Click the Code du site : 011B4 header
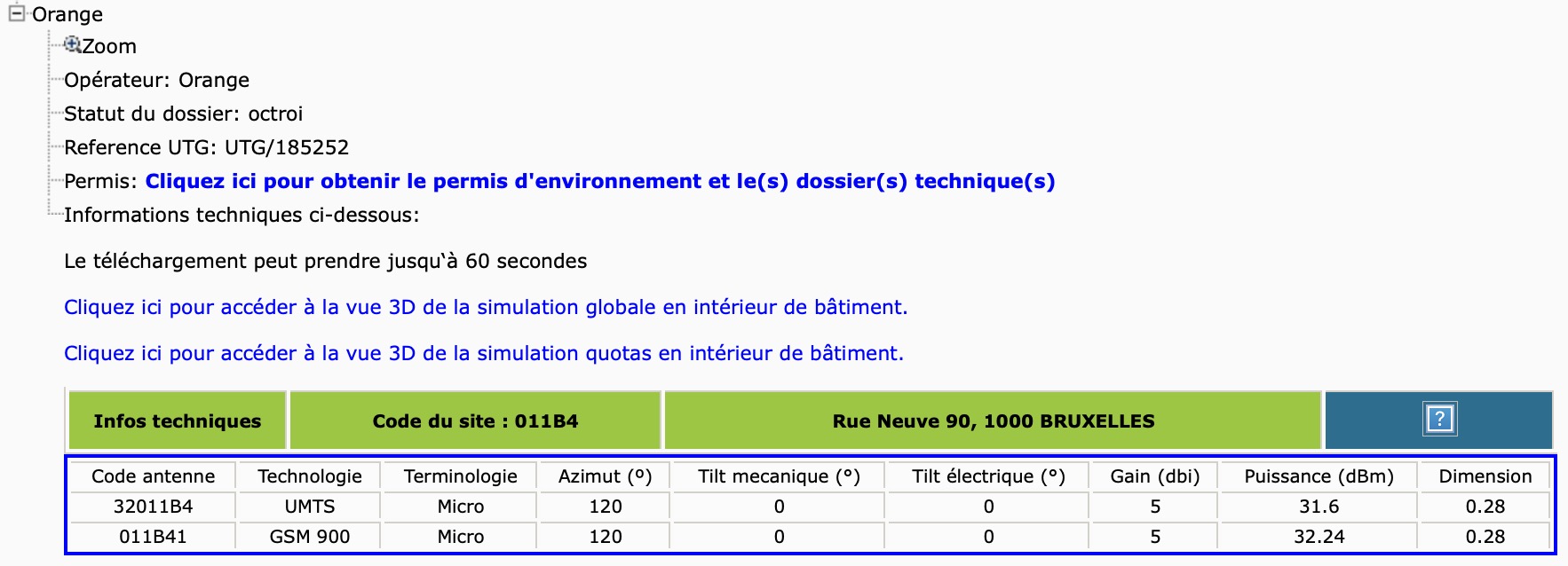The width and height of the screenshot is (1568, 566). coord(475,421)
